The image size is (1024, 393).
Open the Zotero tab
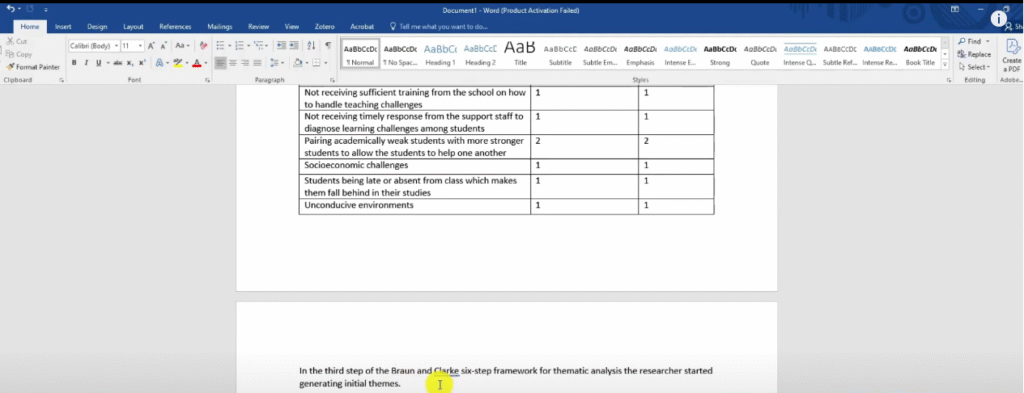pos(324,27)
